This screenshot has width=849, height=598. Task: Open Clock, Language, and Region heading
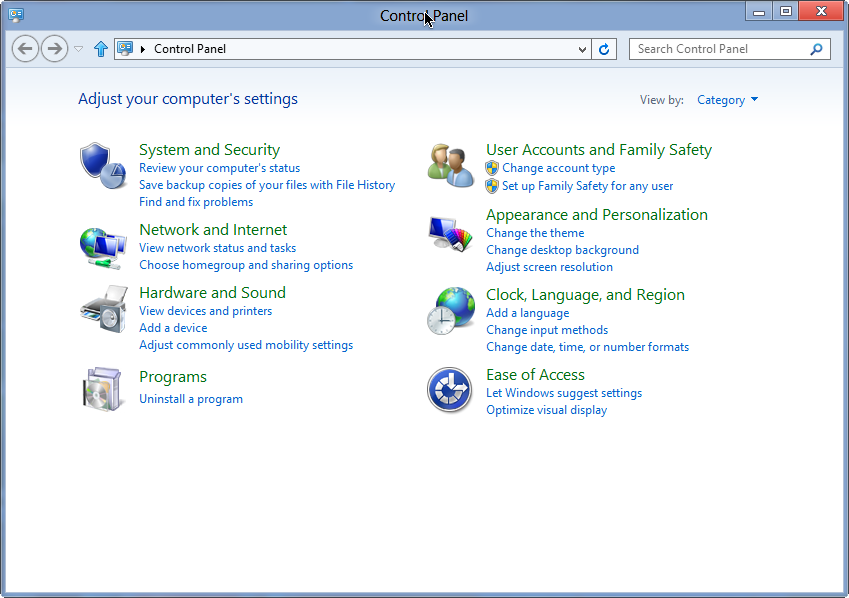click(x=585, y=295)
